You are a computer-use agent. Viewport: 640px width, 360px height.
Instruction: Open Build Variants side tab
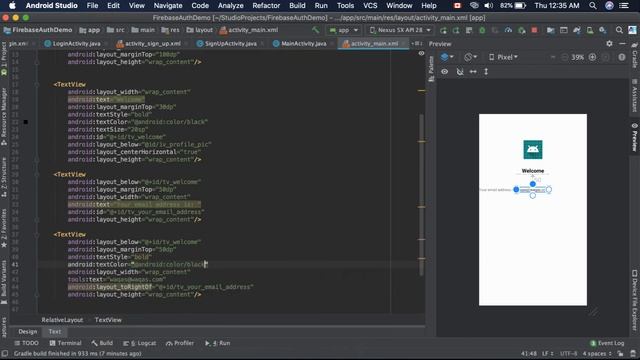[4, 282]
